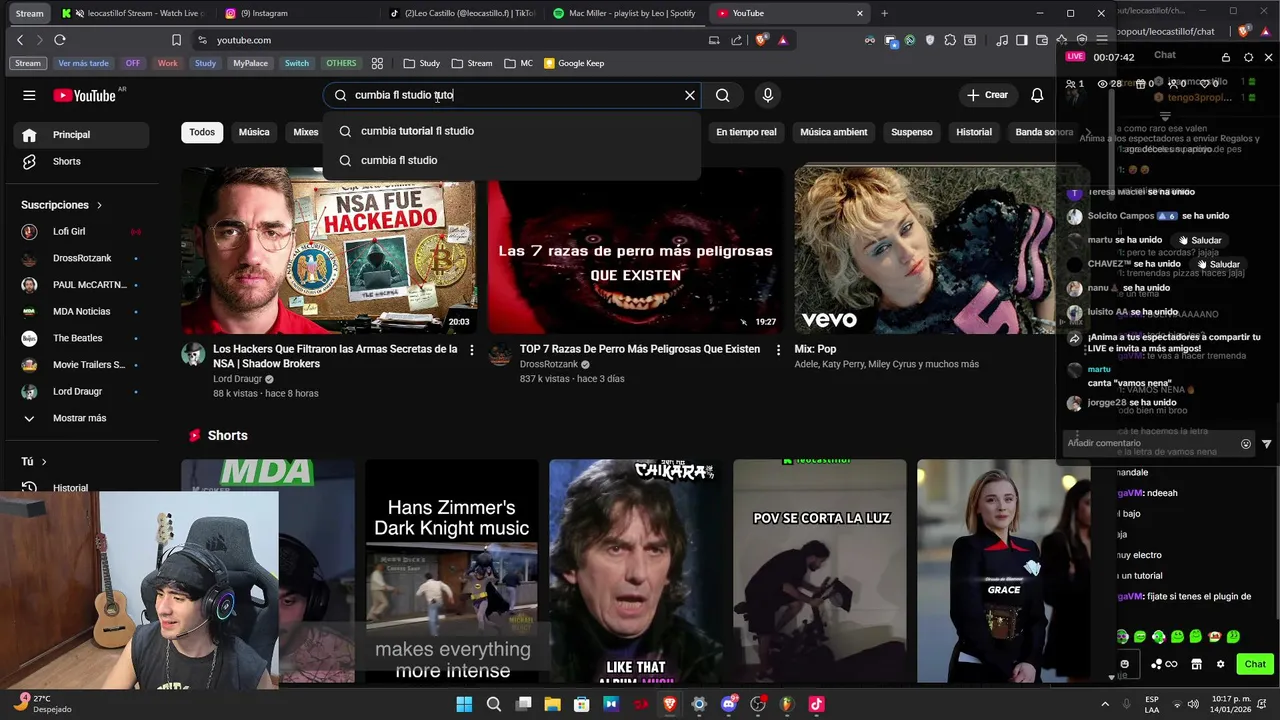Open the Windows Start button
This screenshot has width=1280, height=720.
464,704
